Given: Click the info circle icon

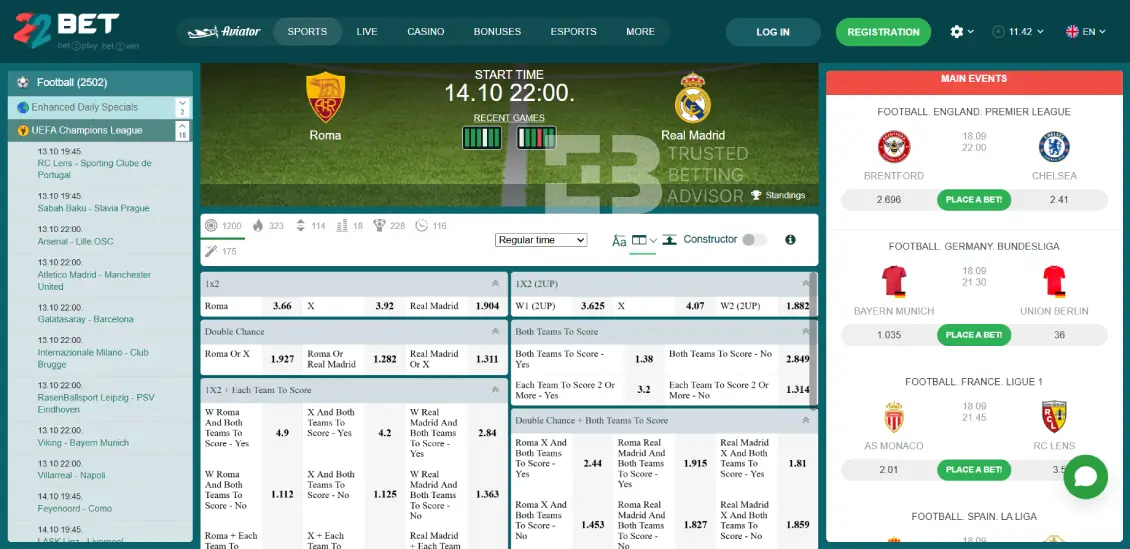Looking at the screenshot, I should (791, 240).
